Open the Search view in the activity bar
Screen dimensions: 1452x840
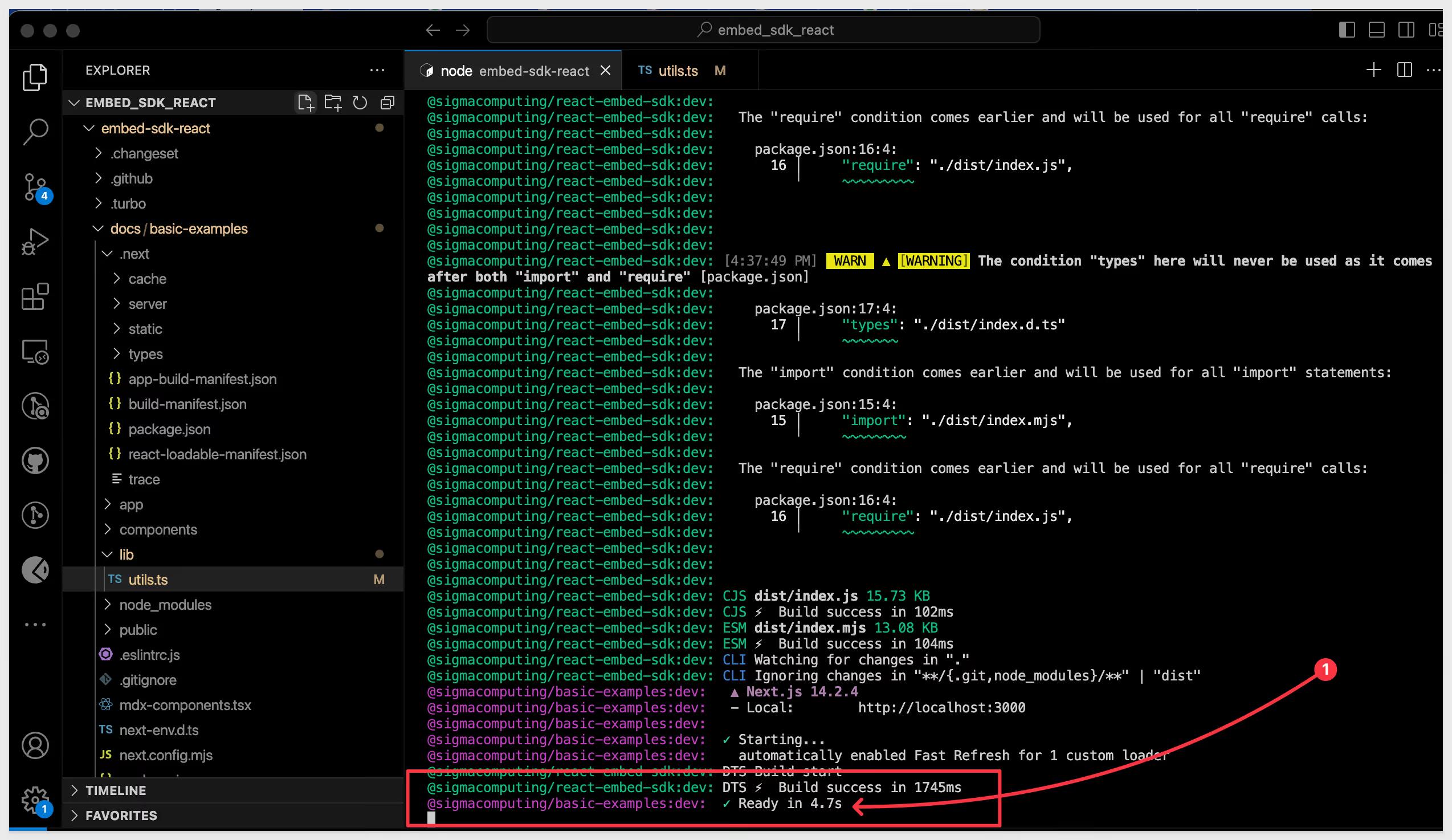click(x=35, y=132)
